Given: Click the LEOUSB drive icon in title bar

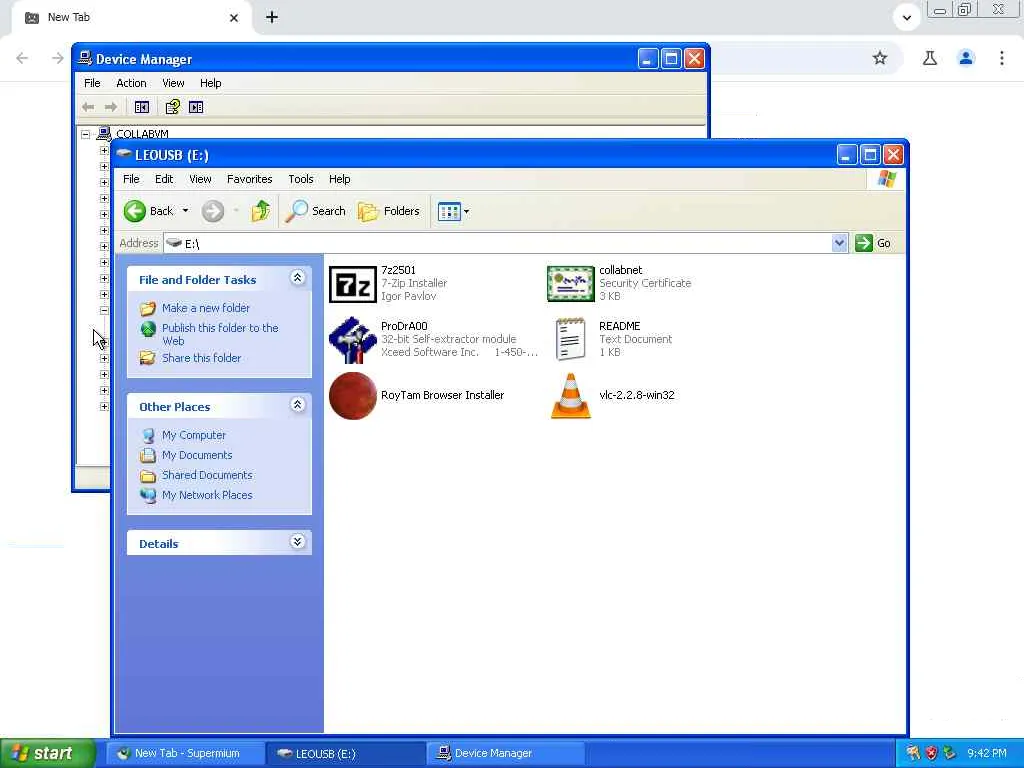Looking at the screenshot, I should tap(123, 154).
